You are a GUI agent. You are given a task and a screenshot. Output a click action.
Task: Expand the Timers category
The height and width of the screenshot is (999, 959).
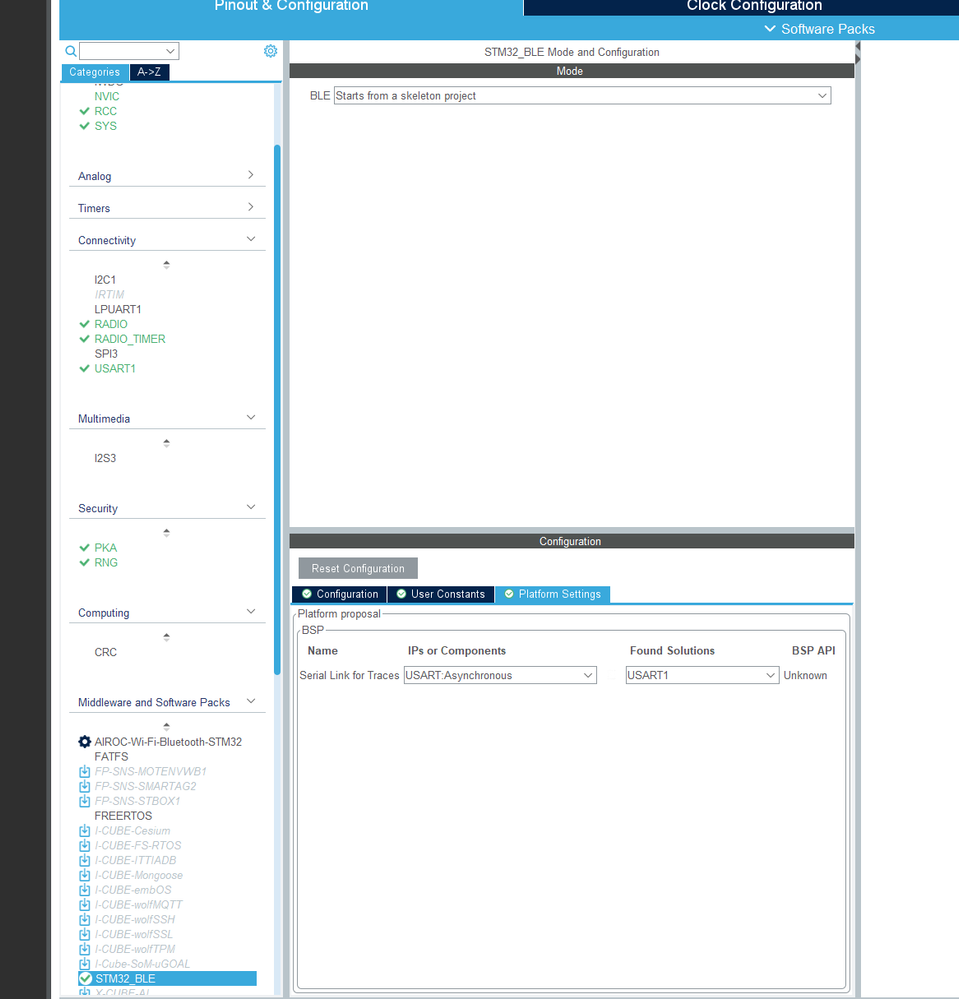pos(250,207)
